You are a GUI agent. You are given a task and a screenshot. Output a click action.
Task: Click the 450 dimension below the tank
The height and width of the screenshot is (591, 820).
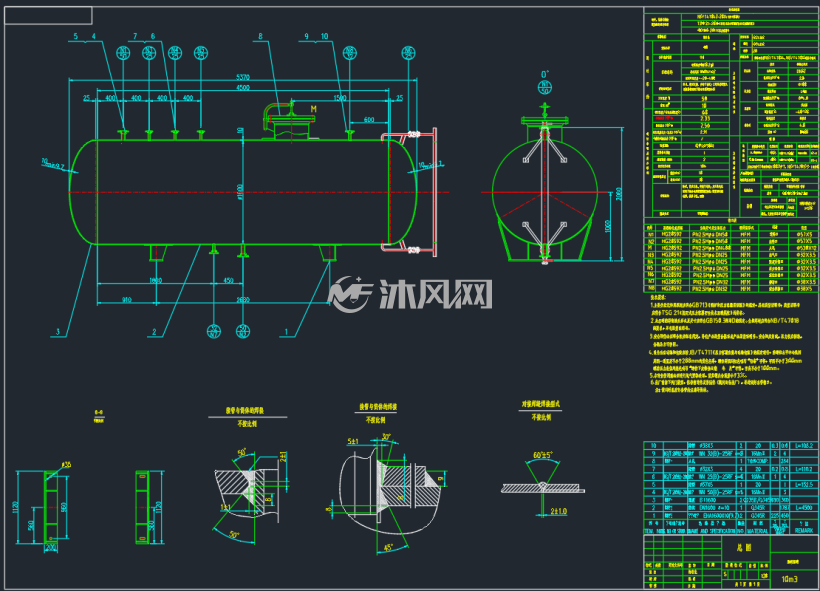point(229,281)
